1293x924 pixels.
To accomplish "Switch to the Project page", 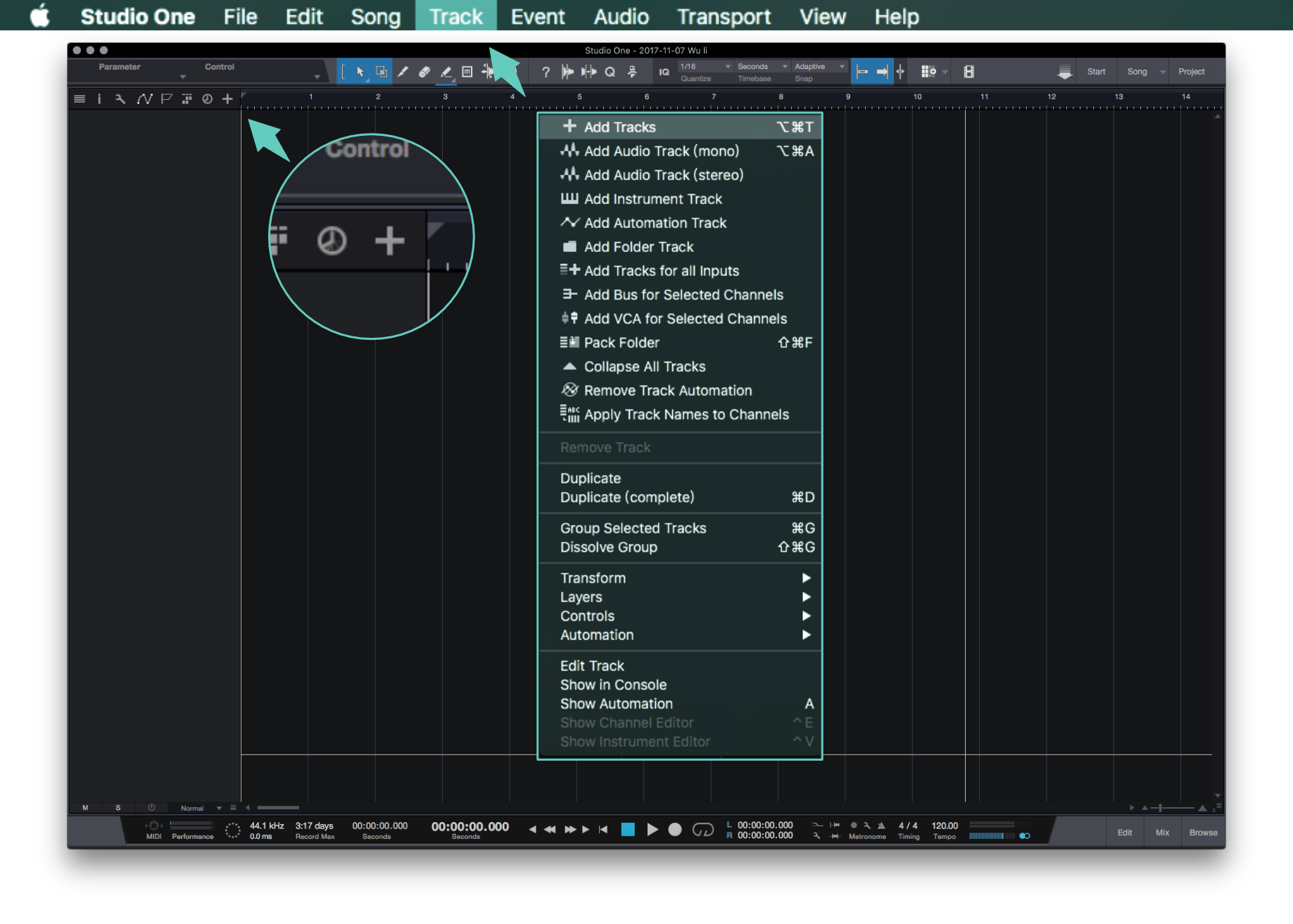I will [1191, 72].
